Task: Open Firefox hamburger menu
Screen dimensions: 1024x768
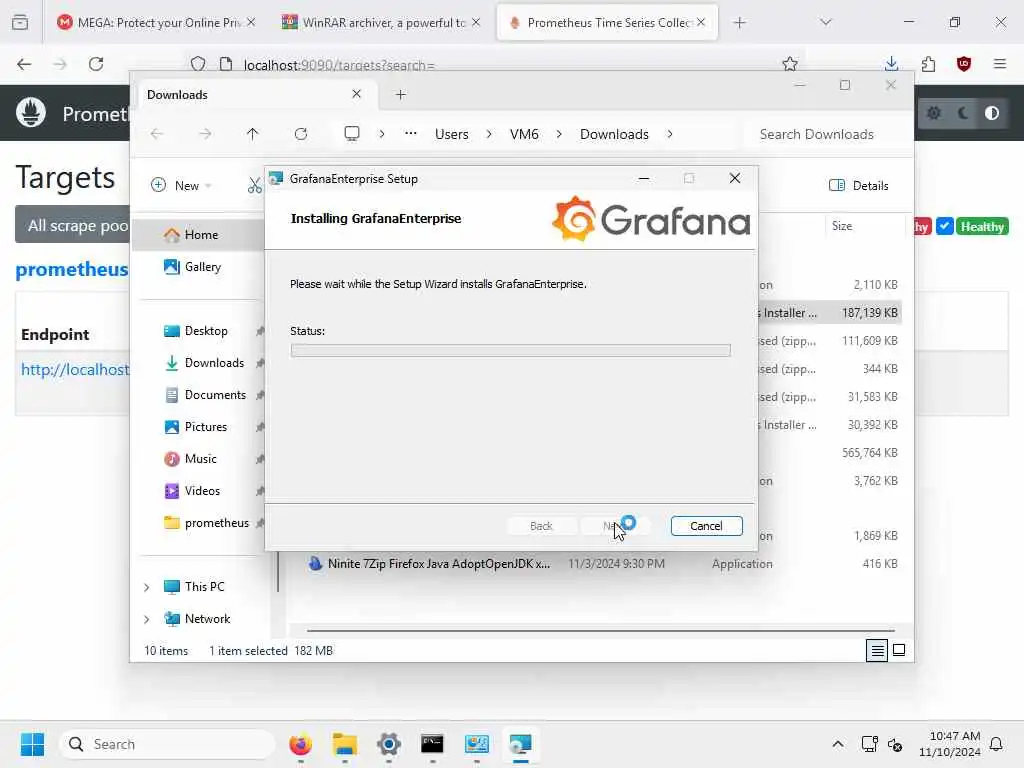Action: pyautogui.click(x=999, y=64)
